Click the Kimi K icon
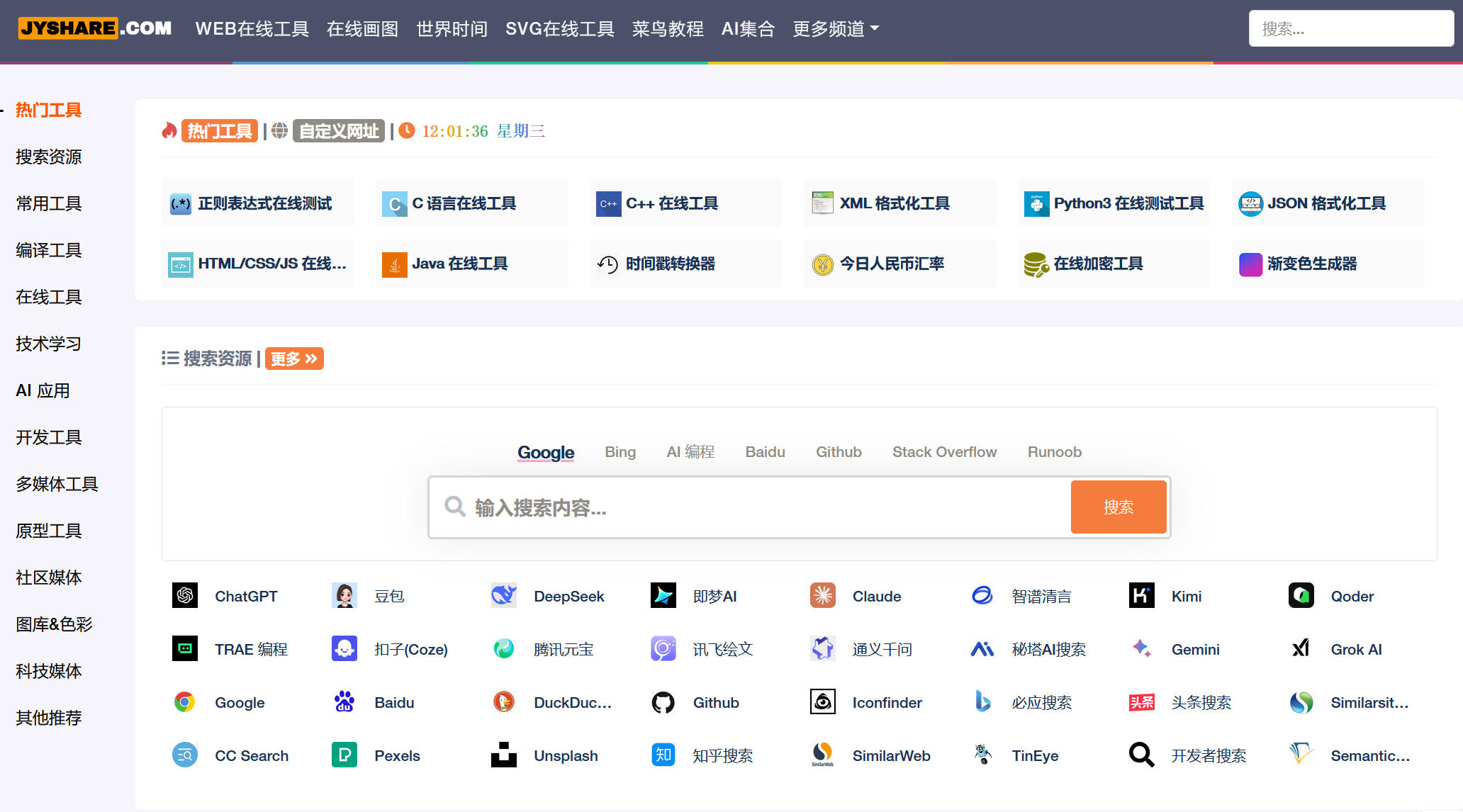 click(1141, 596)
